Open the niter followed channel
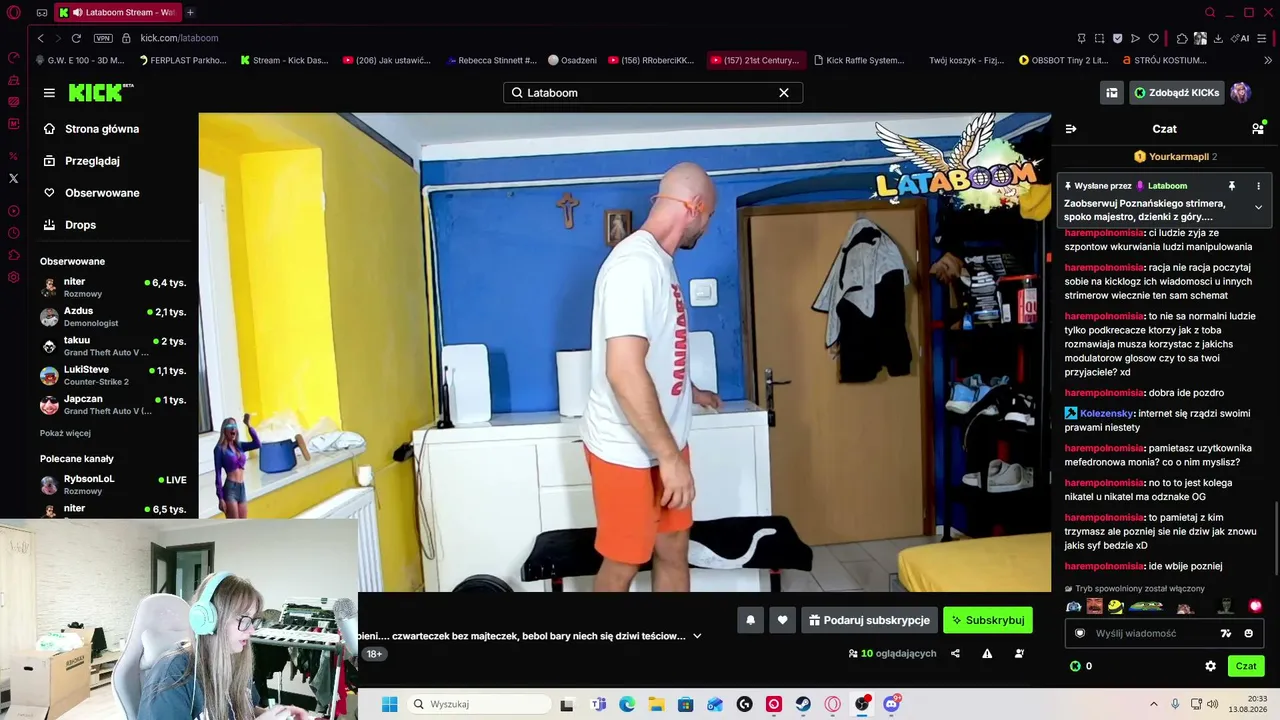This screenshot has width=1280, height=720. click(x=113, y=288)
